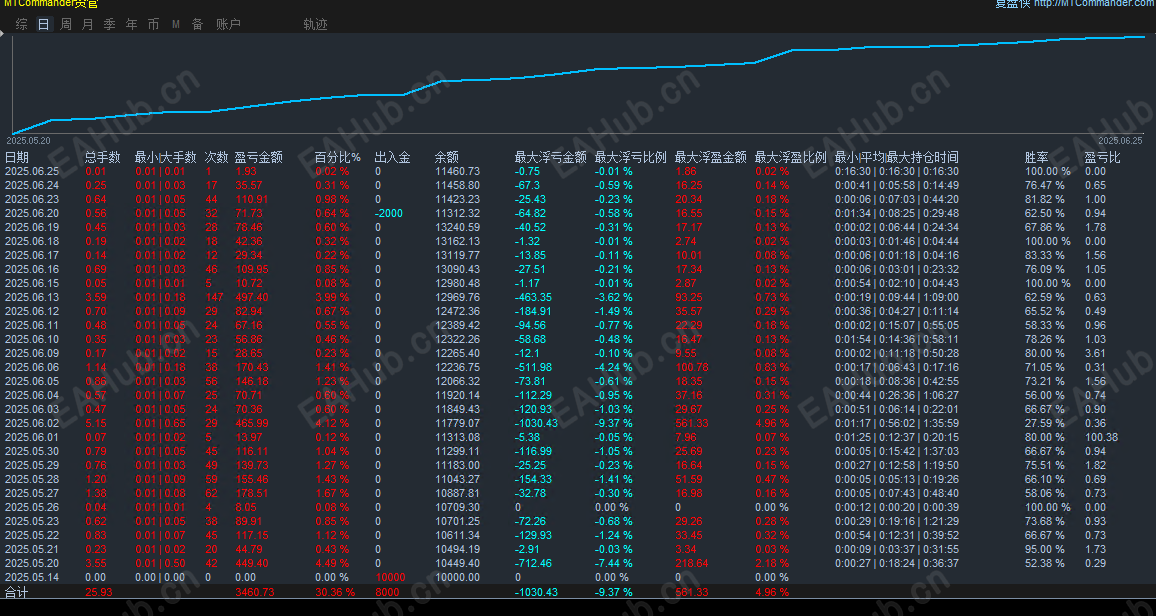Screen dimensions: 1156x616
Task: Click the 次数 column header
Action: pyautogui.click(x=216, y=157)
